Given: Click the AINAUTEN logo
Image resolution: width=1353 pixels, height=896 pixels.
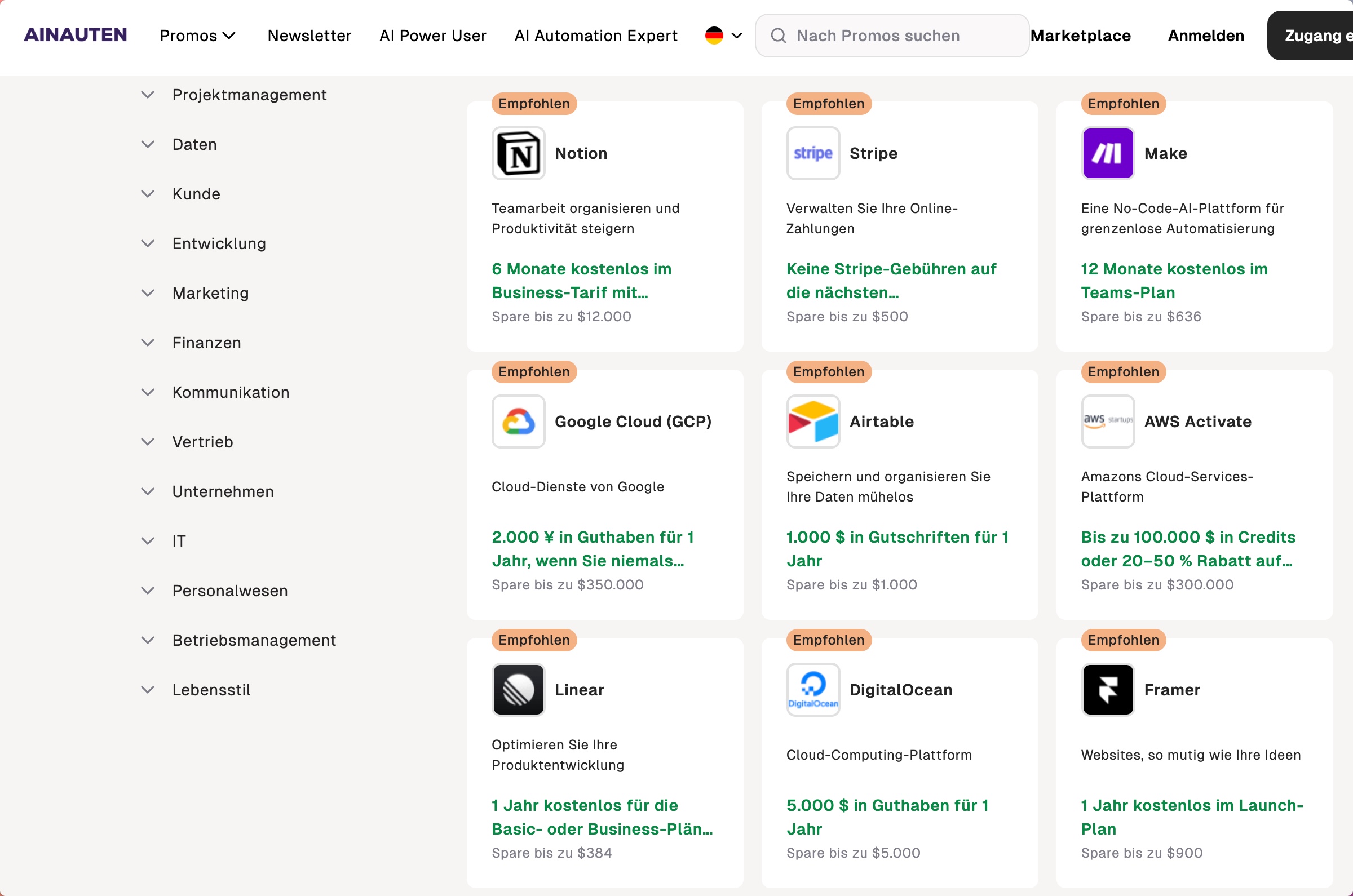Looking at the screenshot, I should 75,35.
